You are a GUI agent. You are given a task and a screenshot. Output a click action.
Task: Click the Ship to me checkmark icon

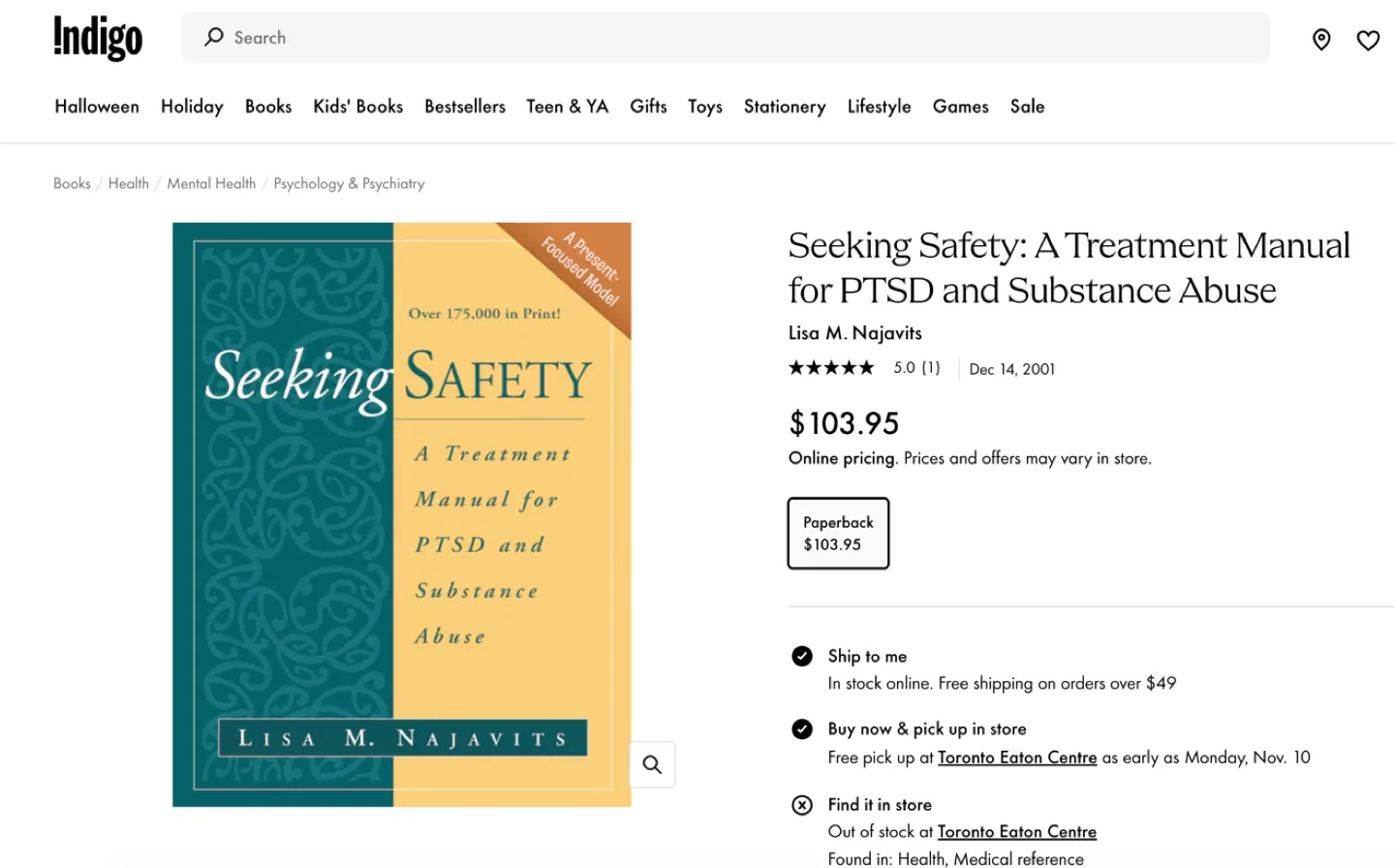click(x=802, y=656)
